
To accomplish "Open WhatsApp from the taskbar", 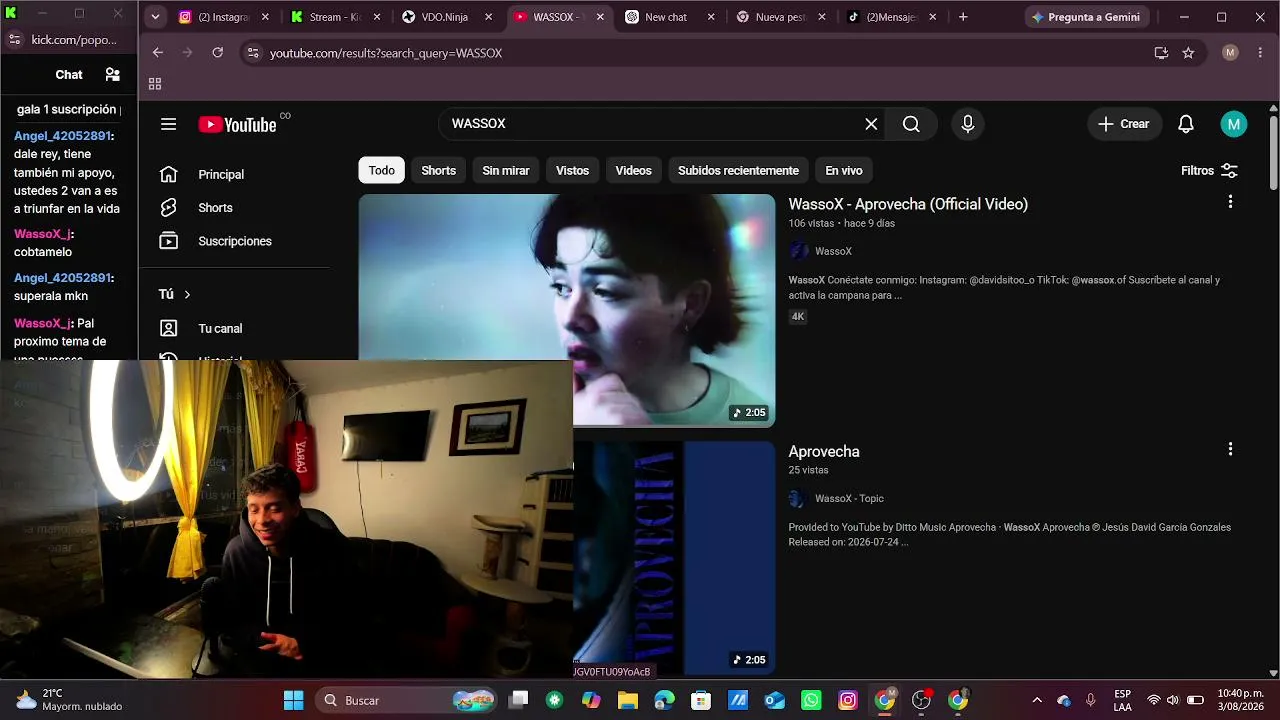I will point(811,700).
